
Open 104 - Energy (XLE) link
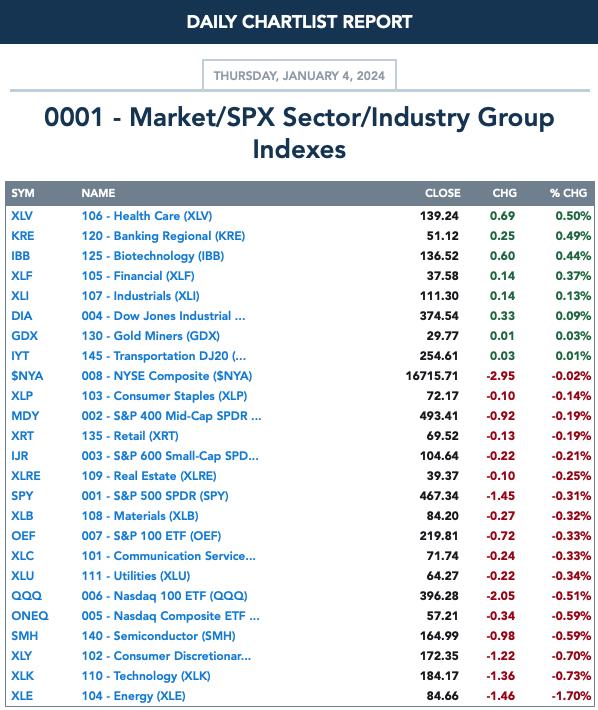134,696
